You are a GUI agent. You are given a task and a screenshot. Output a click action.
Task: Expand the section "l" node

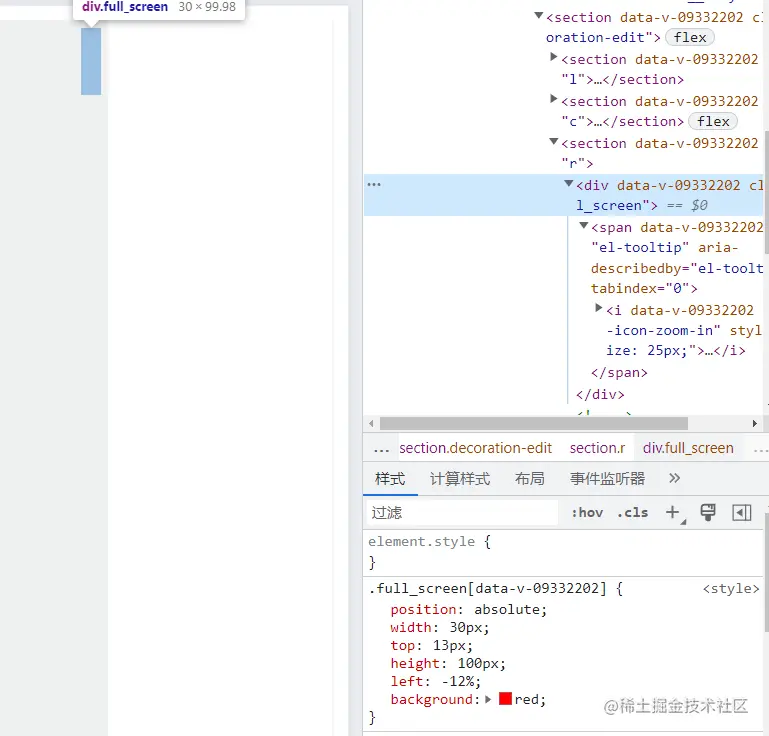click(554, 57)
